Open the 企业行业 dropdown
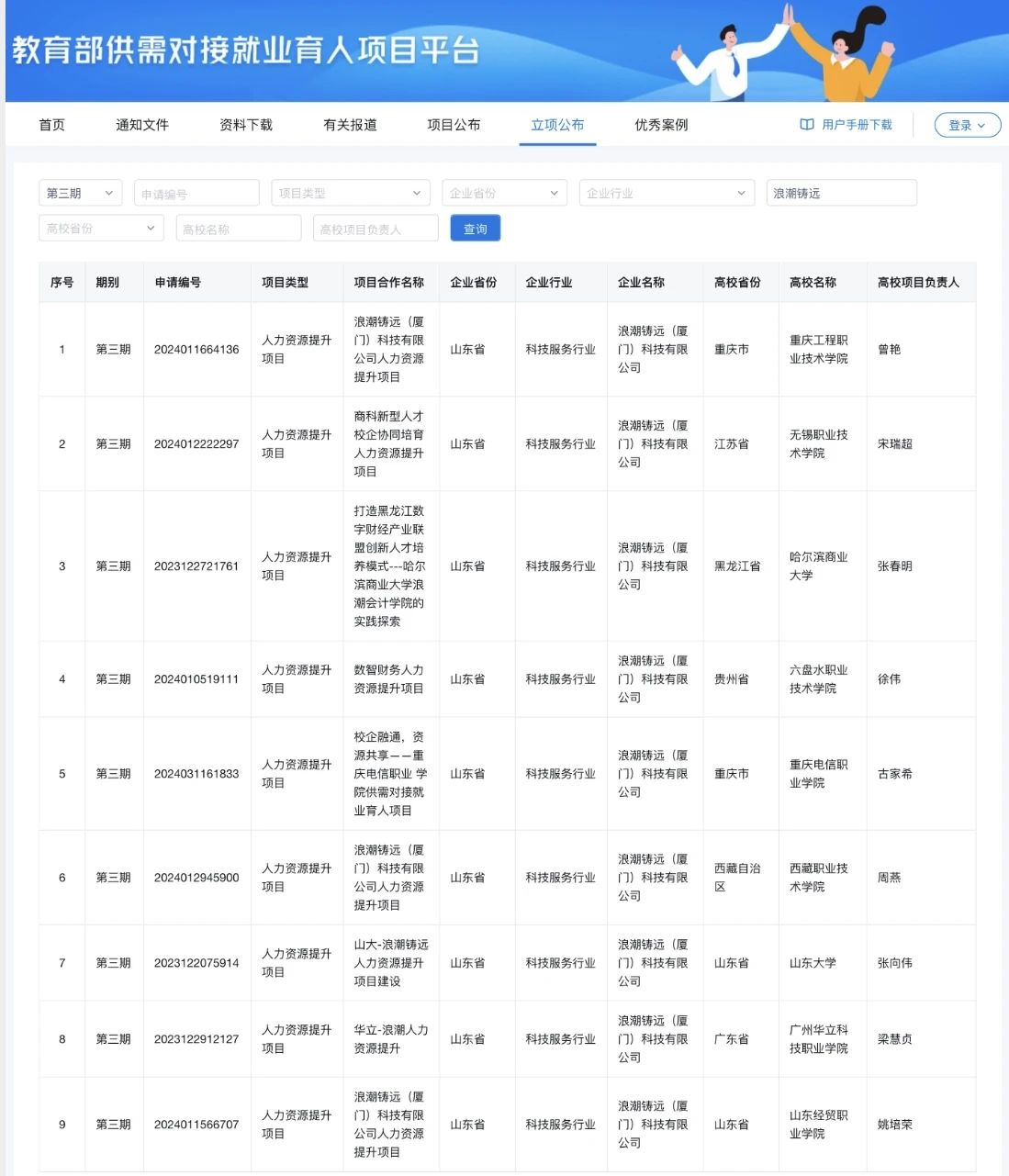 666,193
